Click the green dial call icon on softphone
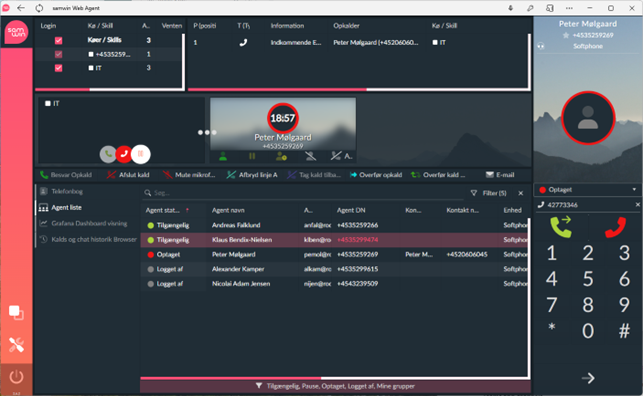 tap(561, 227)
